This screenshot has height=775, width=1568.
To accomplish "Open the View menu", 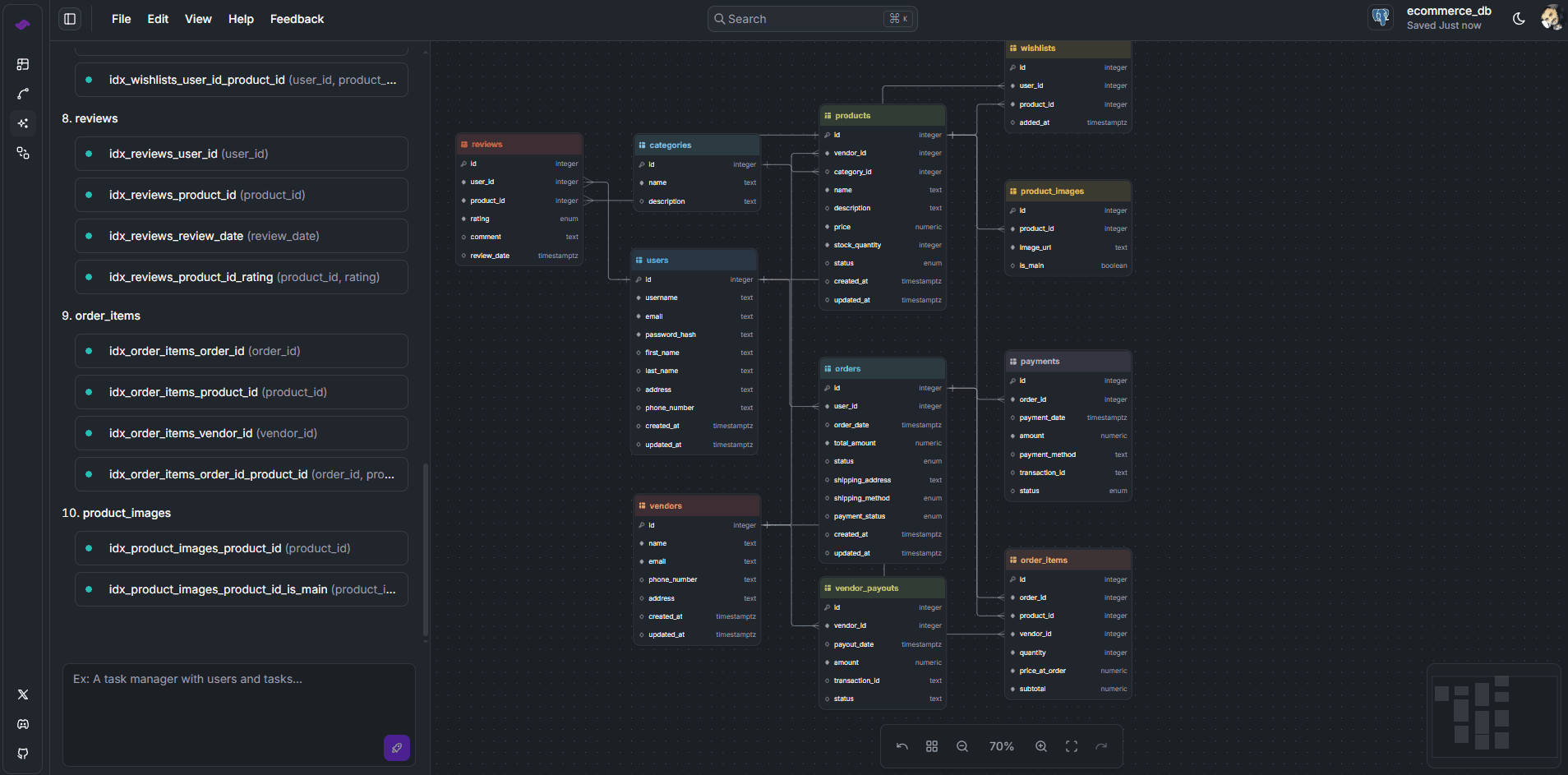I will [x=197, y=19].
